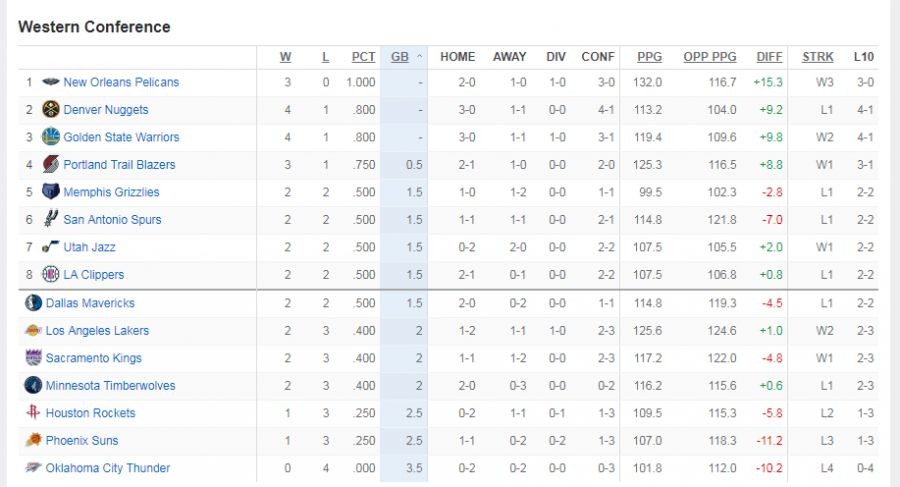Image resolution: width=900 pixels, height=487 pixels.
Task: Sort standings by W column
Action: (286, 57)
